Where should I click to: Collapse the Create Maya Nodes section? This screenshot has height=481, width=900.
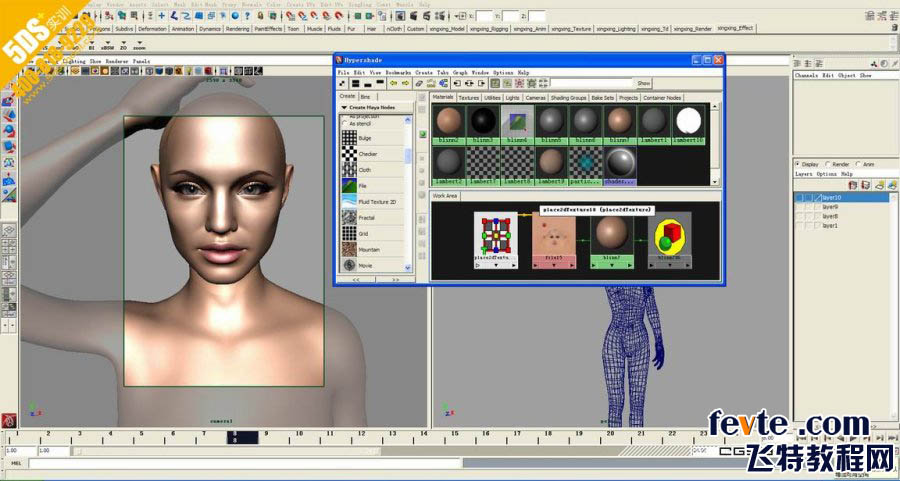(345, 107)
